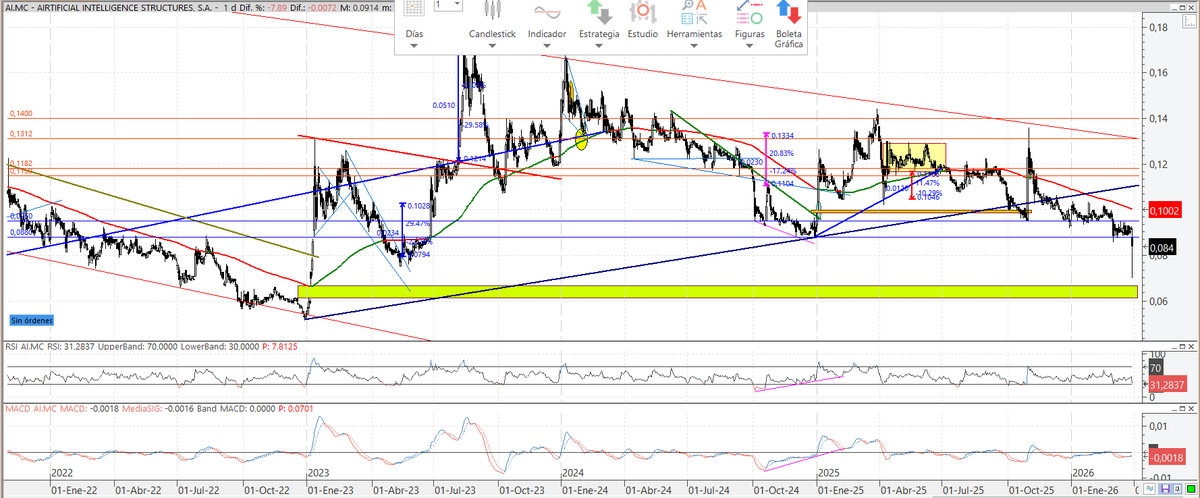Open the period number combo box

448,5
